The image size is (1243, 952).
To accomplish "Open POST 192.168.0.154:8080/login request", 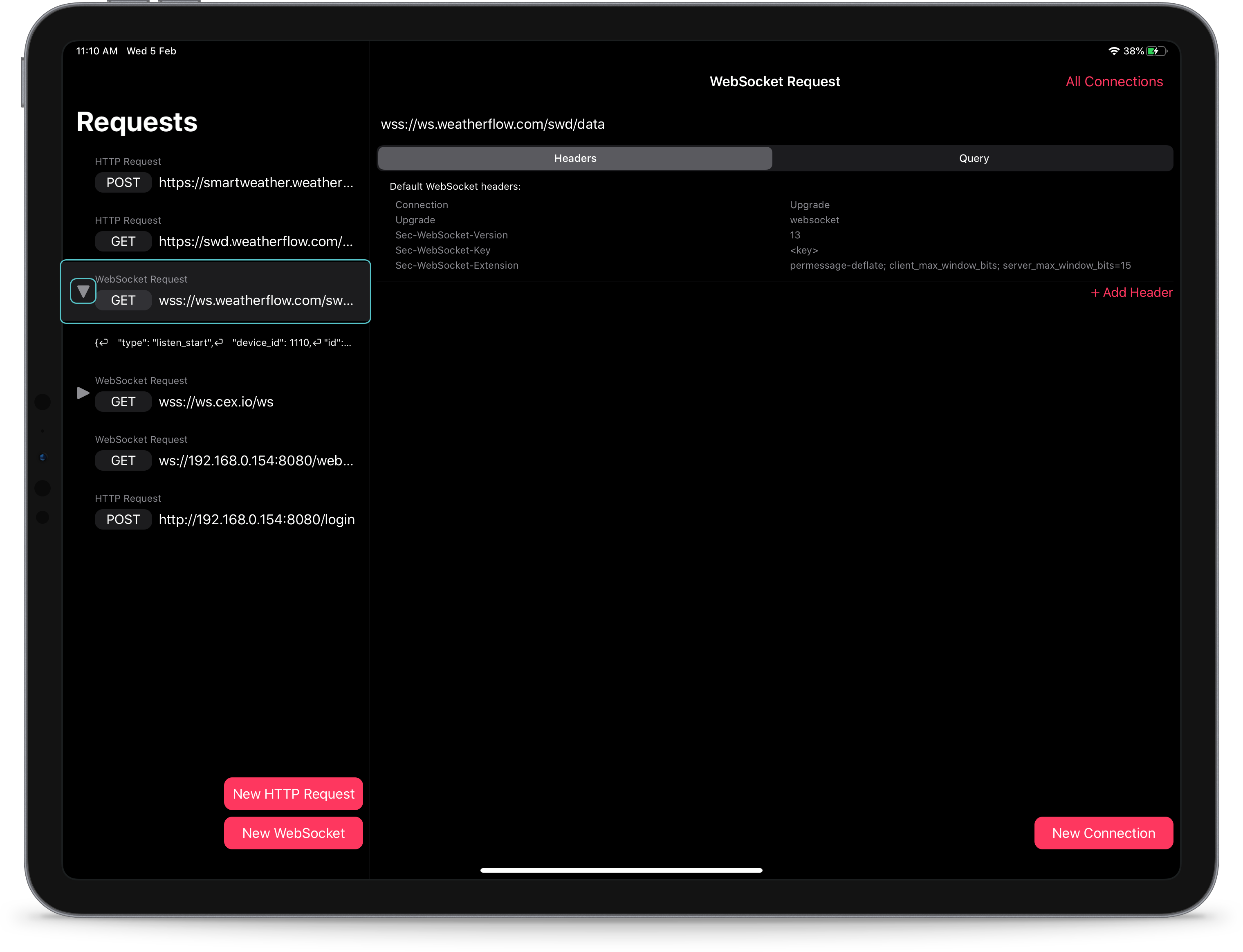I will (256, 520).
